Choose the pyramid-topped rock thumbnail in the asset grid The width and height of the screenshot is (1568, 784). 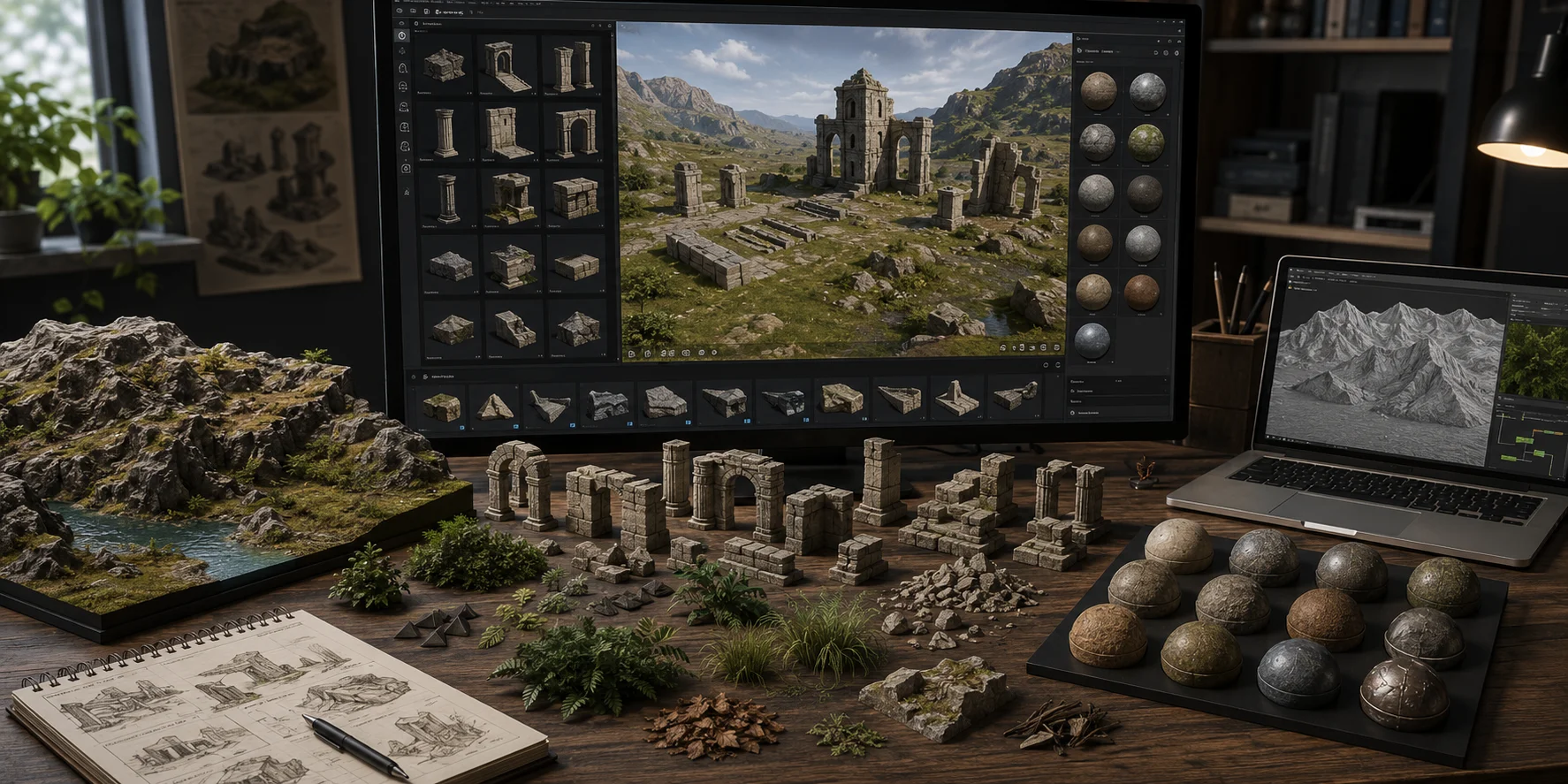579,329
